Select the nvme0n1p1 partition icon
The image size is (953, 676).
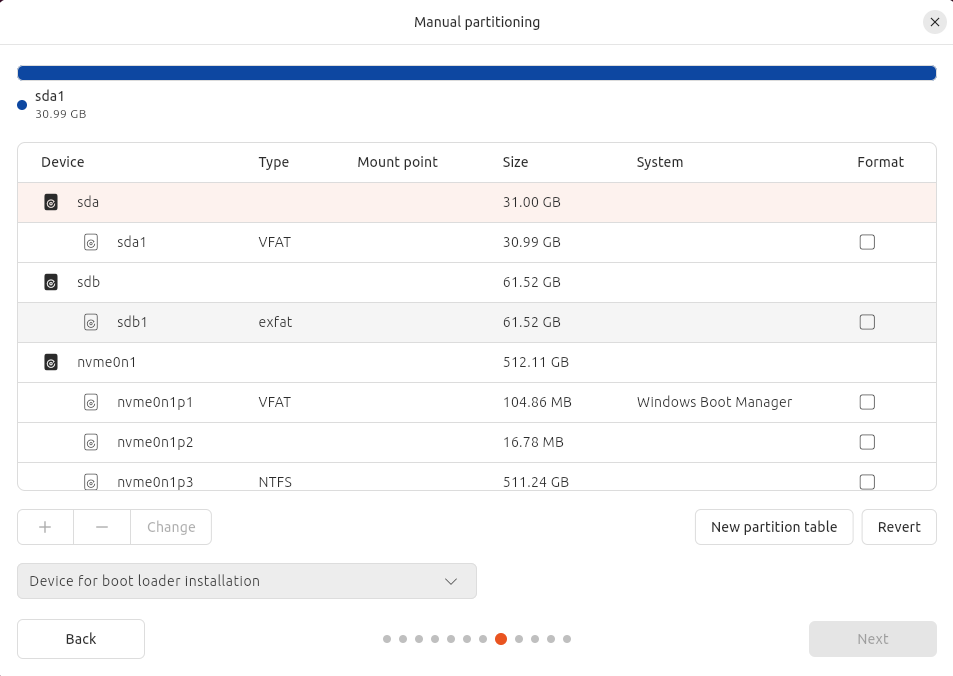[91, 402]
